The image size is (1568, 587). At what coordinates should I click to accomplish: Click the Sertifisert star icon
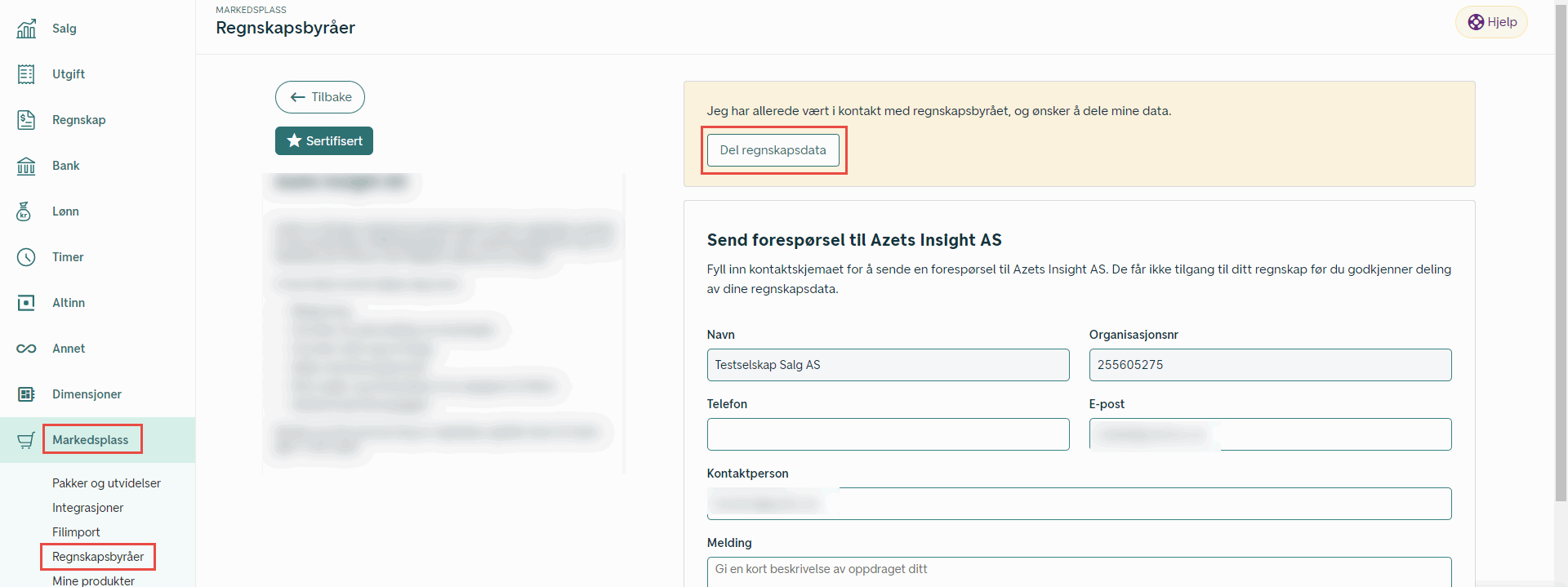coord(294,140)
